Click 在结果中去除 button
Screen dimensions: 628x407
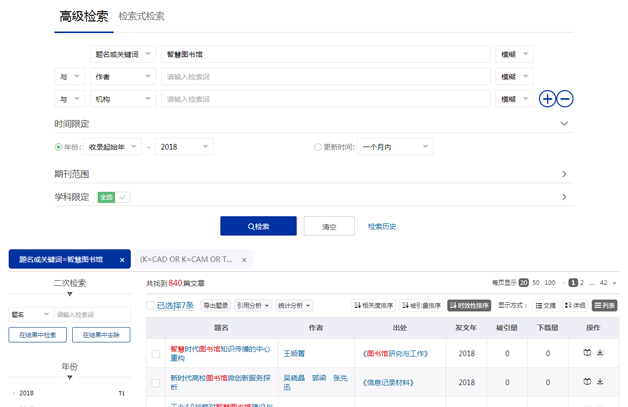[x=101, y=335]
